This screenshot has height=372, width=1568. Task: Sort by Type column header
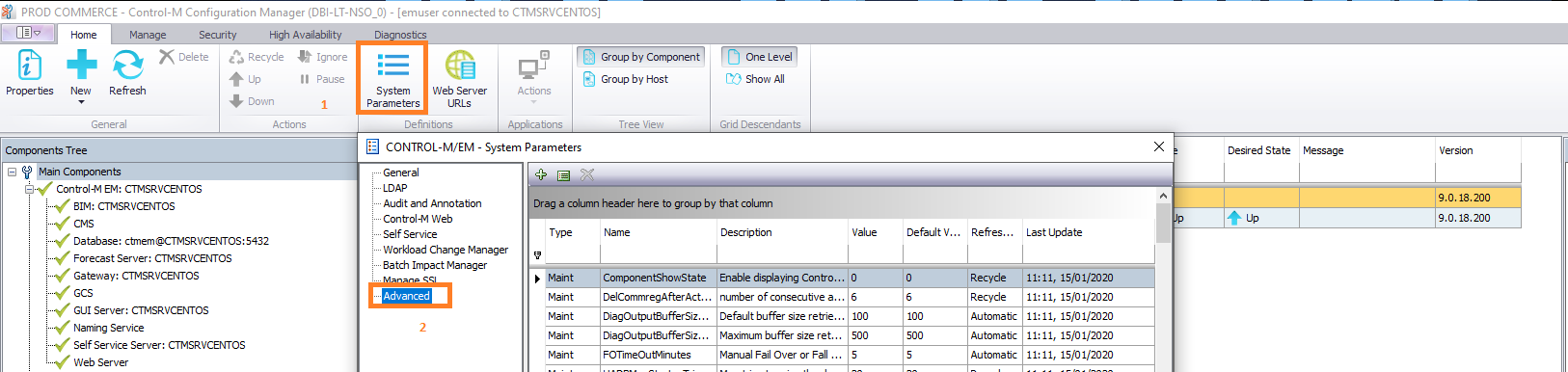(573, 232)
